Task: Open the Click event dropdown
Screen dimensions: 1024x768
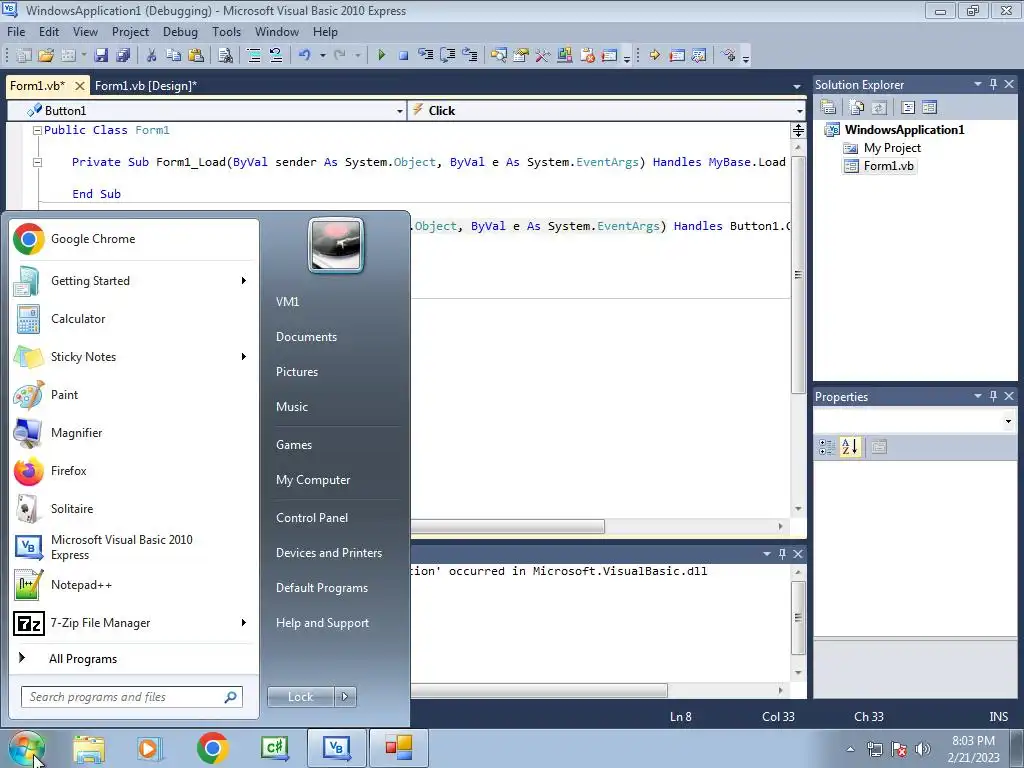Action: coord(799,111)
